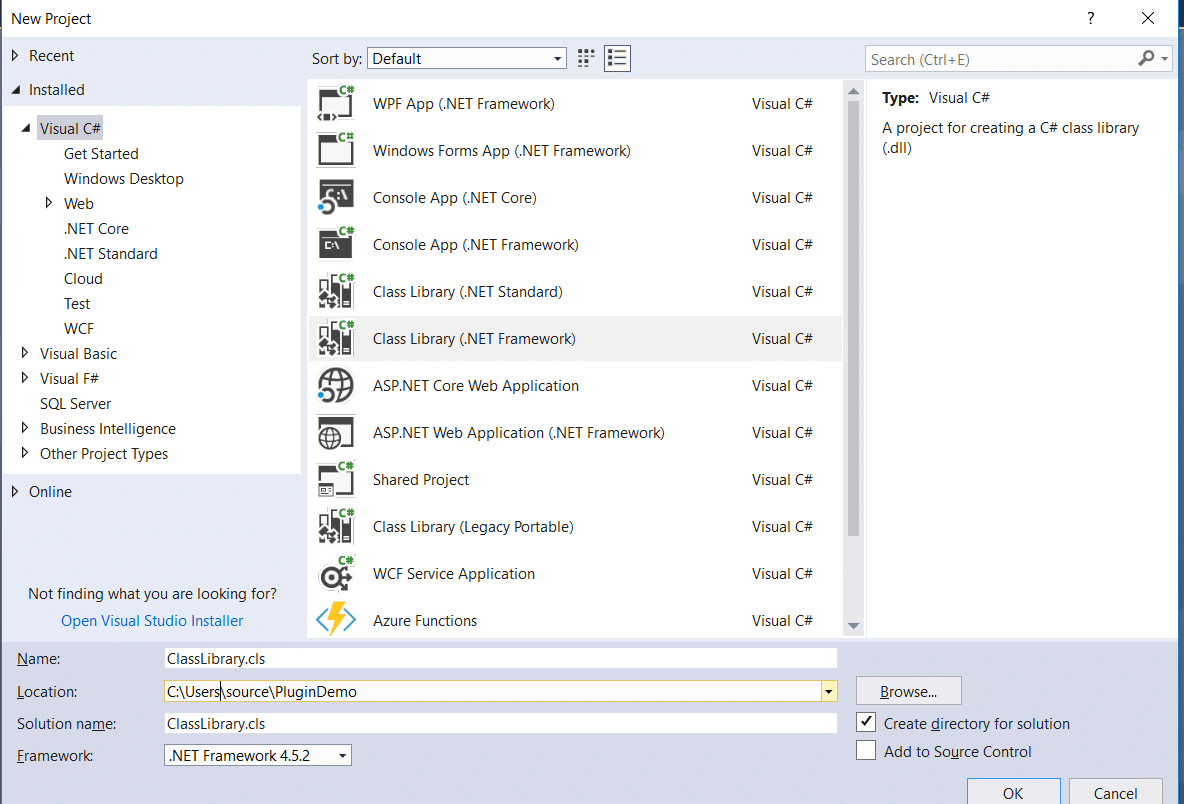Viewport: 1184px width, 804px height.
Task: Click the WCF Service Application gear icon
Action: (336, 574)
